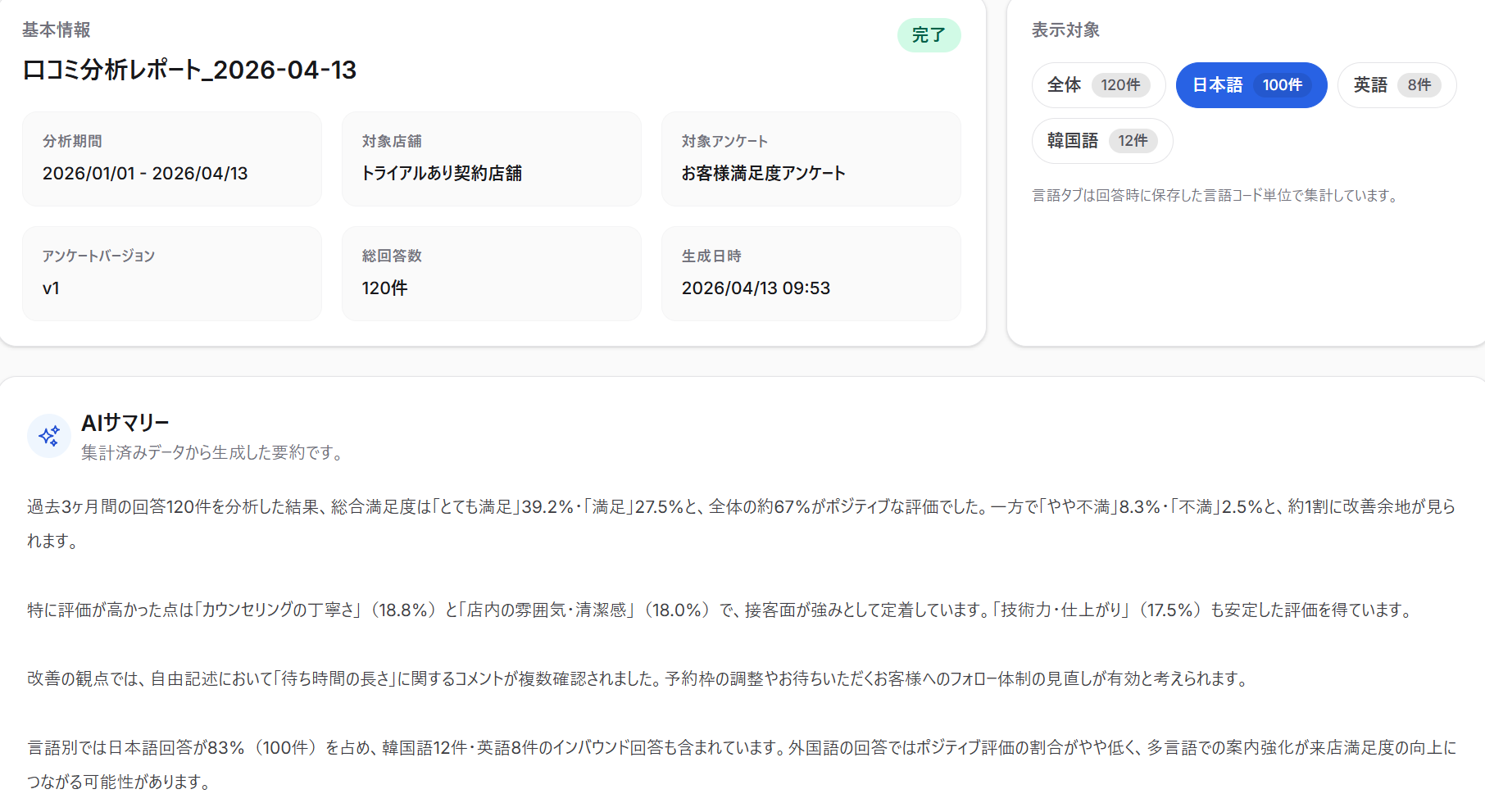This screenshot has height=812, width=1485.
Task: Click the アンケートバージョン label
Action: pos(98,256)
